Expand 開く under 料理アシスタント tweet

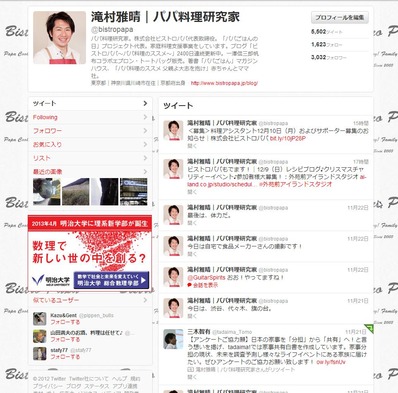[192, 146]
